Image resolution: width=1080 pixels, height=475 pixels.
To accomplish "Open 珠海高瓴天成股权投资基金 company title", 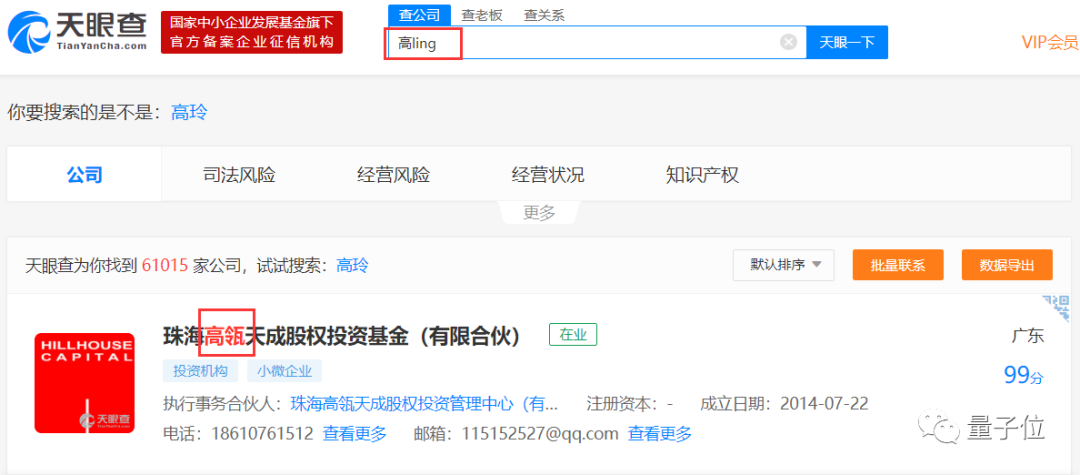I will [x=342, y=336].
